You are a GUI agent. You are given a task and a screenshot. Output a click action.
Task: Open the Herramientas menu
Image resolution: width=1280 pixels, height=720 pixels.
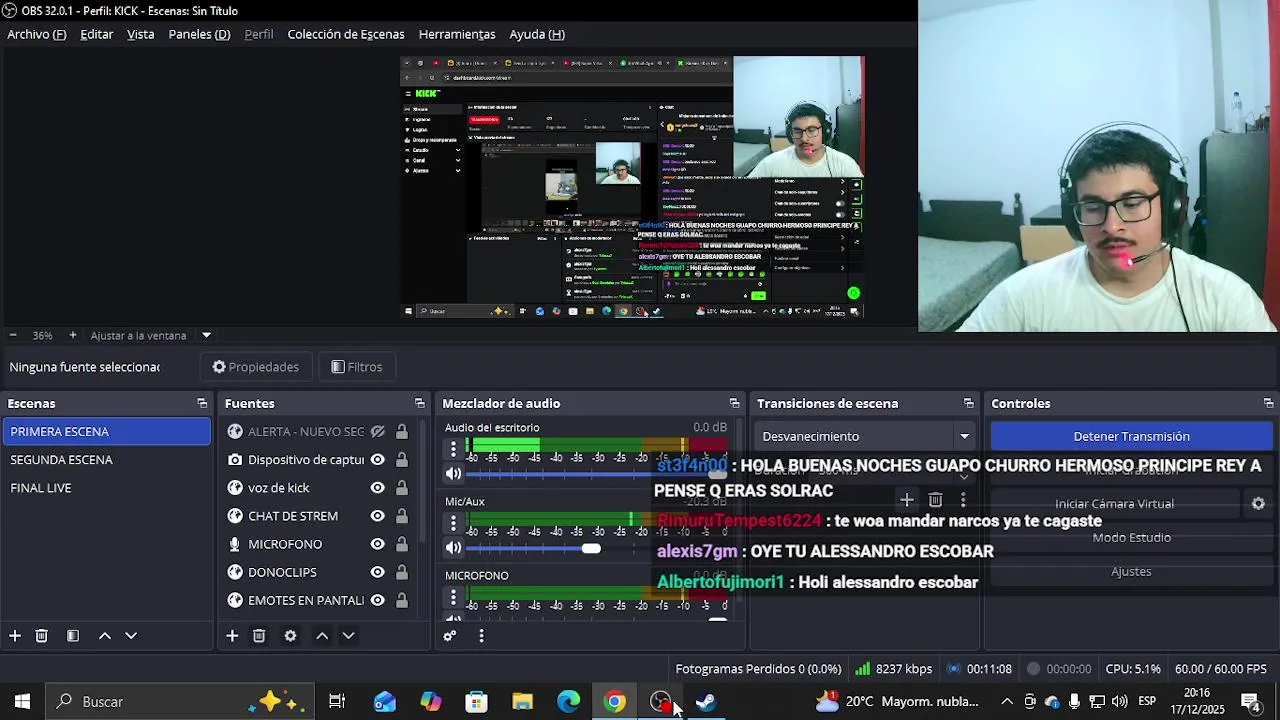(x=457, y=34)
